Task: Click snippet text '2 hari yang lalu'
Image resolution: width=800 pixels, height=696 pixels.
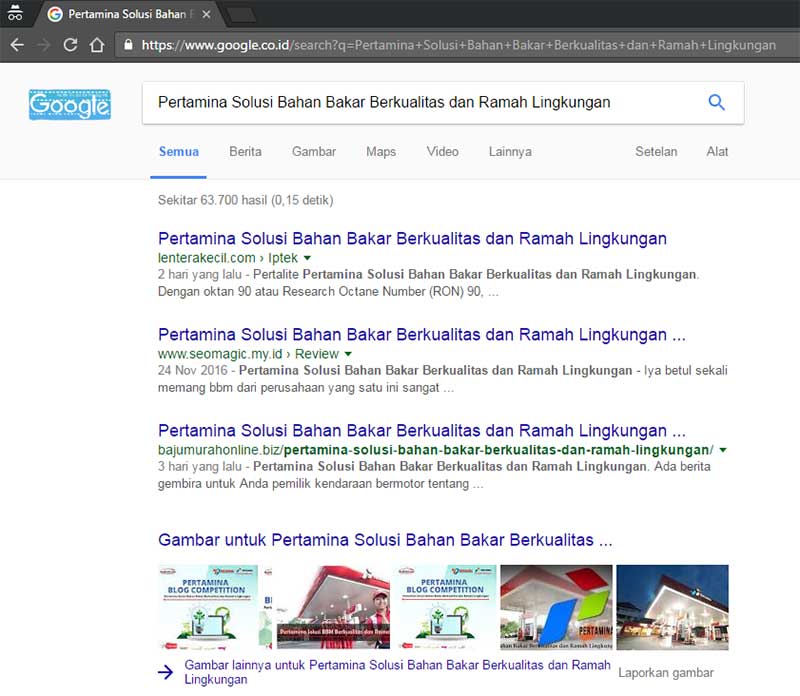Action: (x=199, y=275)
